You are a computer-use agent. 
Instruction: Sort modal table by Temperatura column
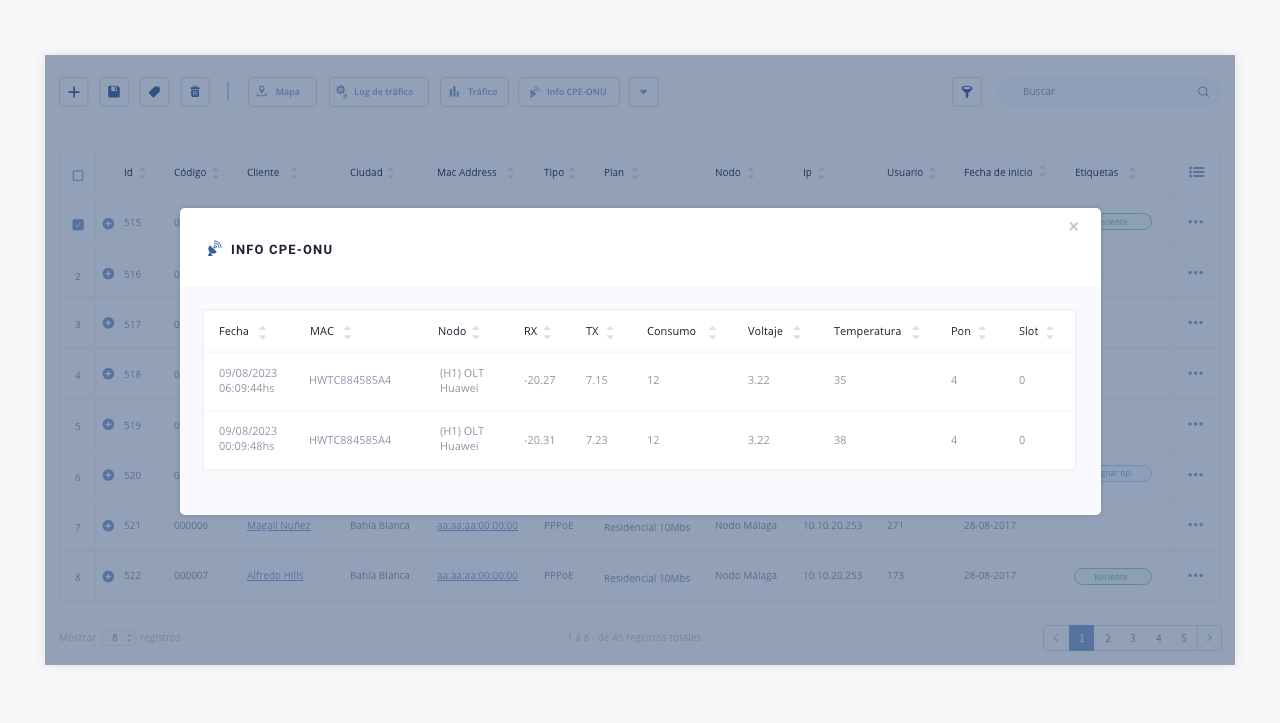[915, 332]
